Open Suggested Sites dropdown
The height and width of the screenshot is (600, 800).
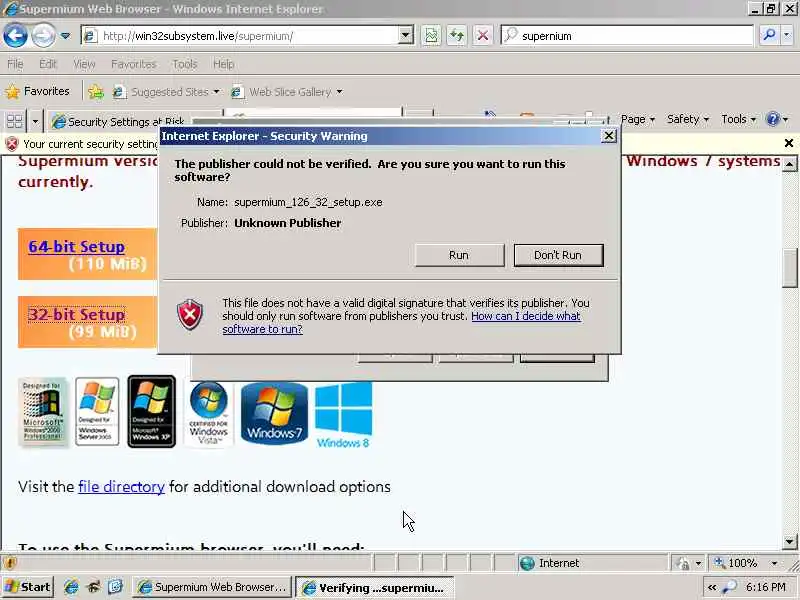click(166, 92)
